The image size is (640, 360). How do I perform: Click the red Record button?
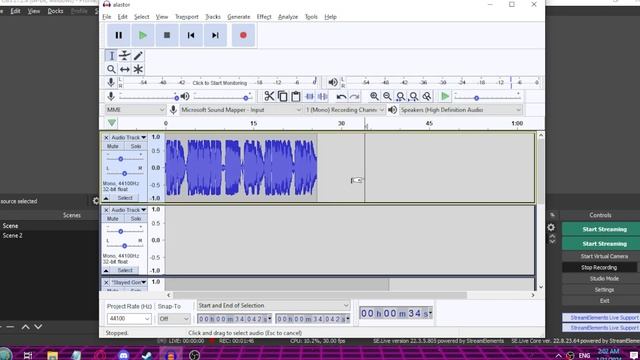[243, 36]
